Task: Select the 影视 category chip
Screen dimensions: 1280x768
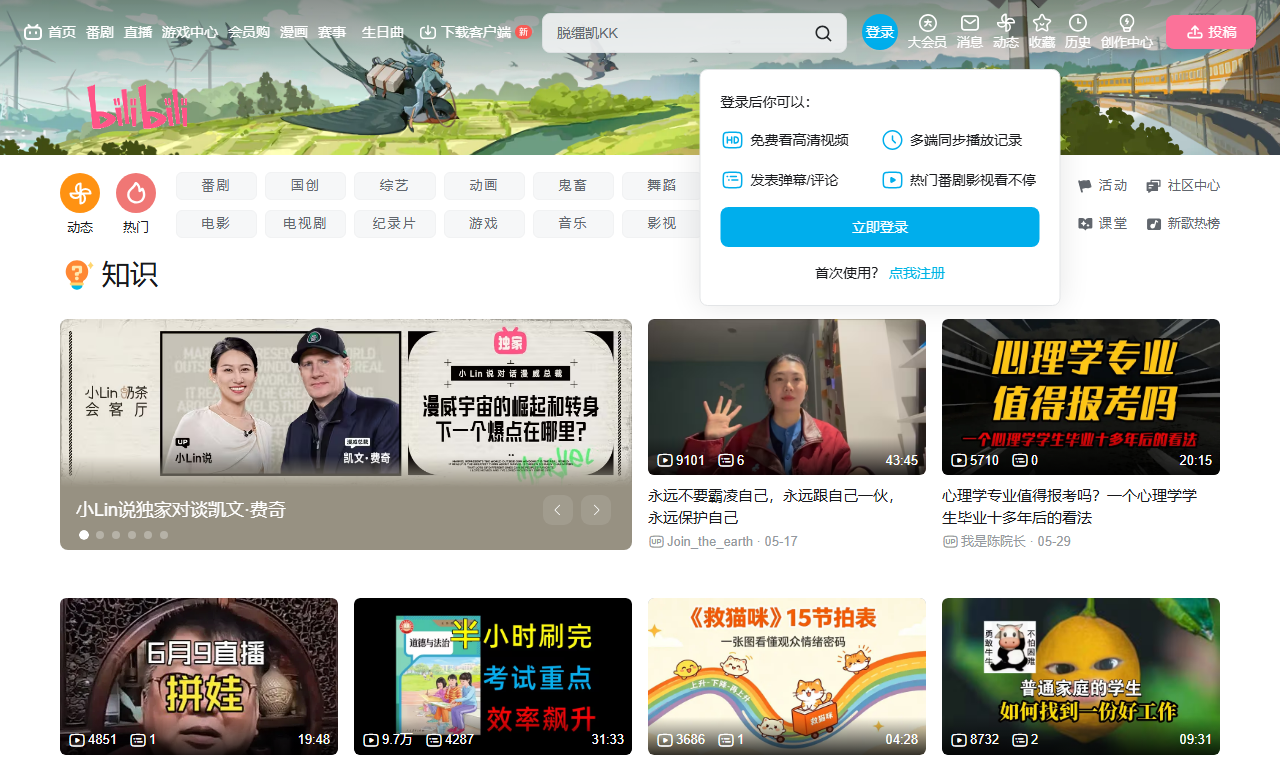Action: click(661, 224)
